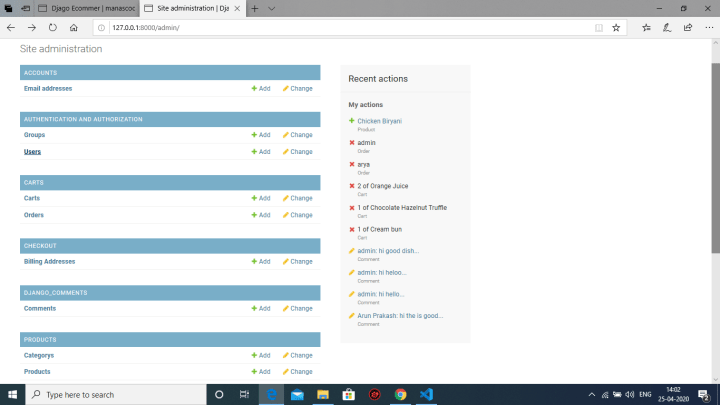Screen dimensions: 720x405
Task: Set tabs aside icon
Action: [x=26, y=8]
